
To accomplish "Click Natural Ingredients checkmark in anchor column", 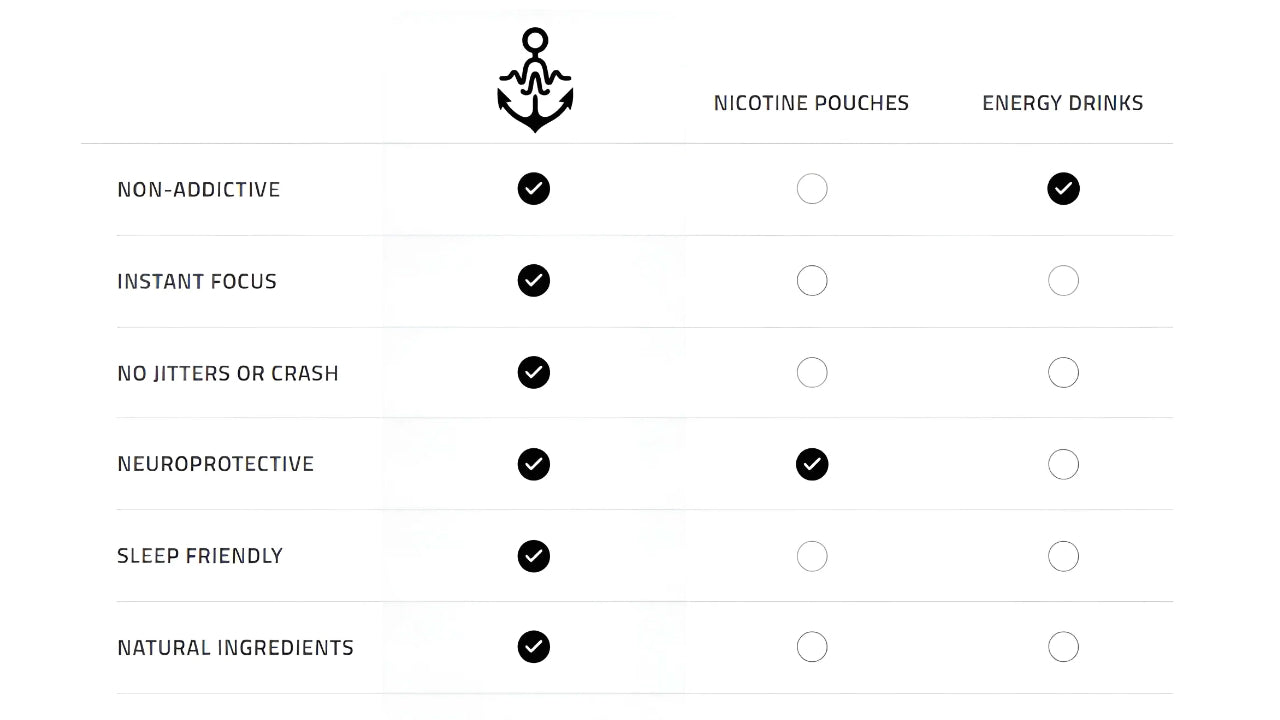I will coord(534,647).
